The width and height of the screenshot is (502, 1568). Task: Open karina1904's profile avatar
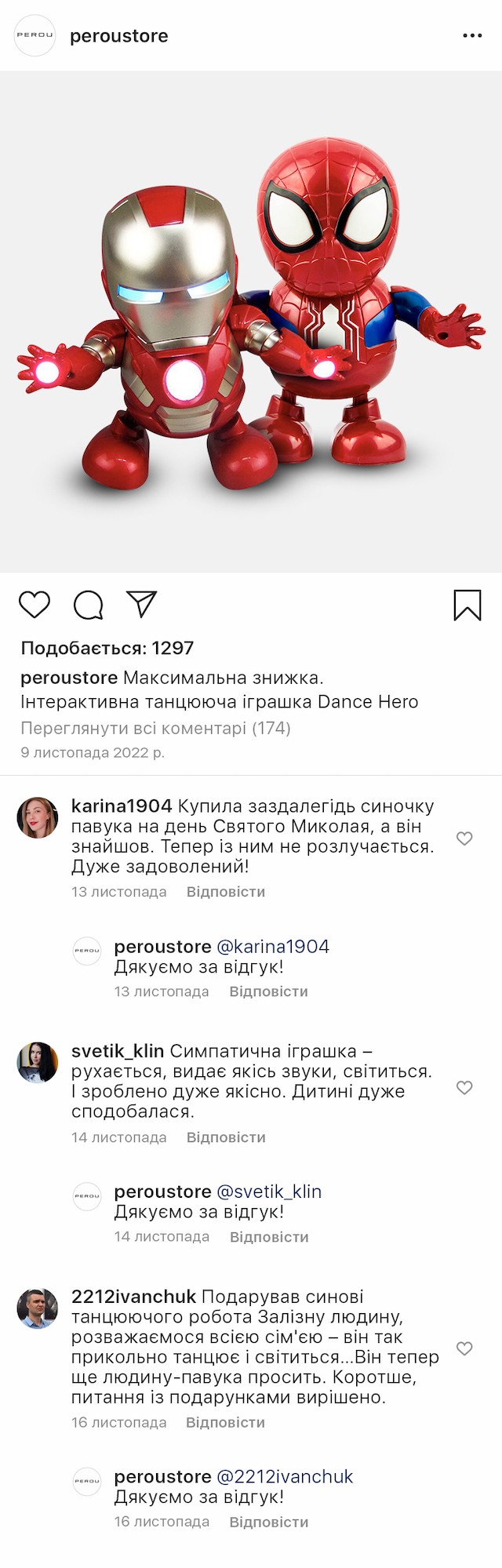(38, 818)
